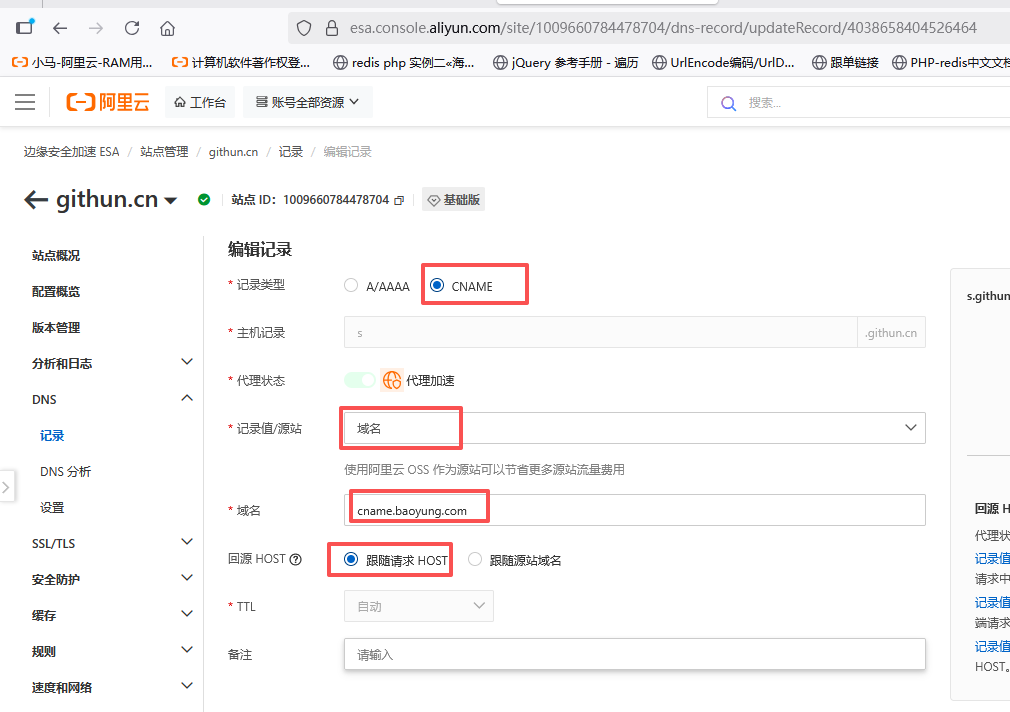Click the browser back arrow icon
The height and width of the screenshot is (712, 1010).
click(x=60, y=28)
